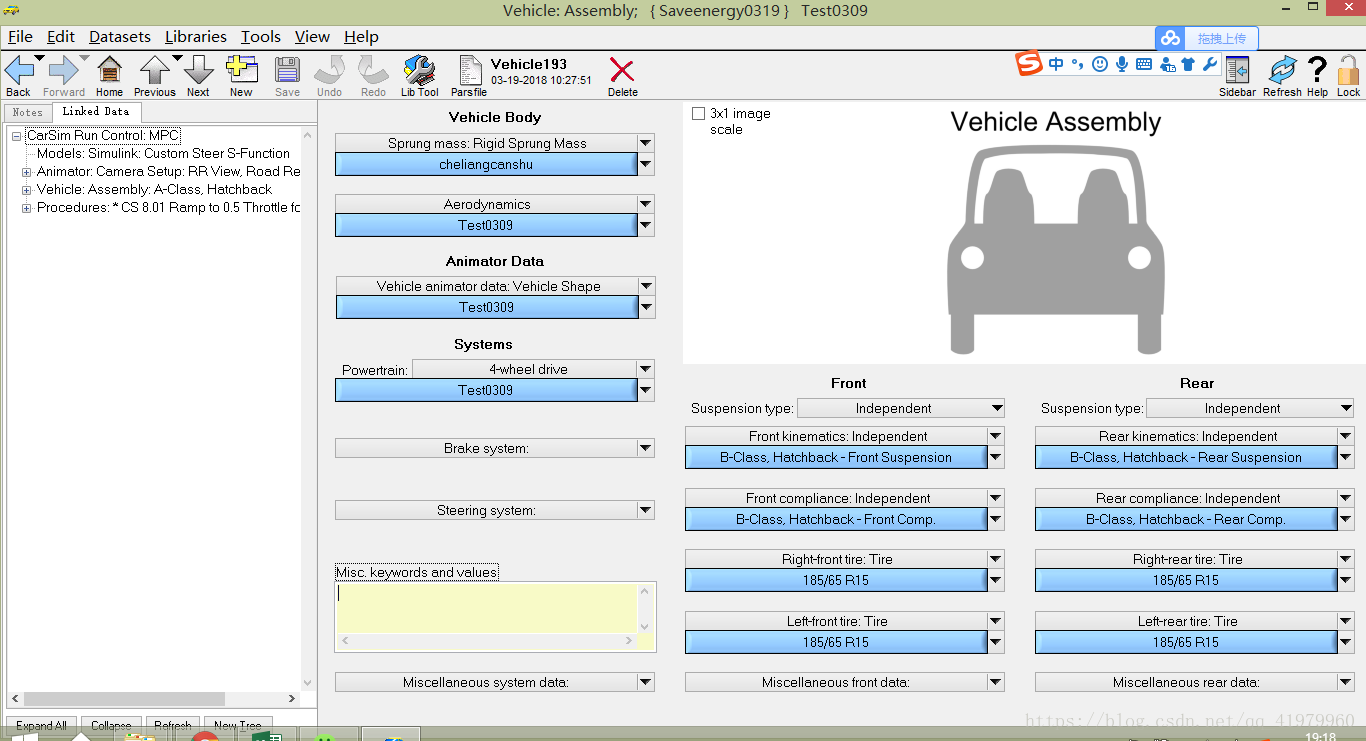The width and height of the screenshot is (1366, 741).
Task: Expand the Animator: Camera Setup tree node
Action: click(26, 172)
